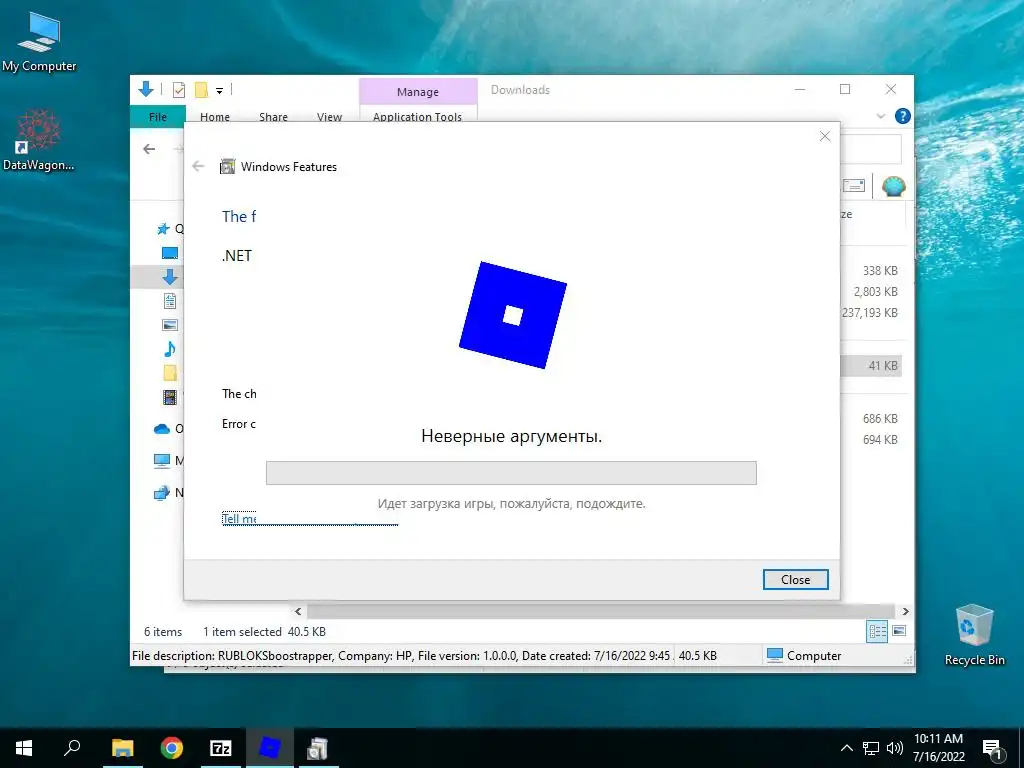Viewport: 1024px width, 768px height.
Task: Click New Folder quick access icon
Action: point(201,90)
